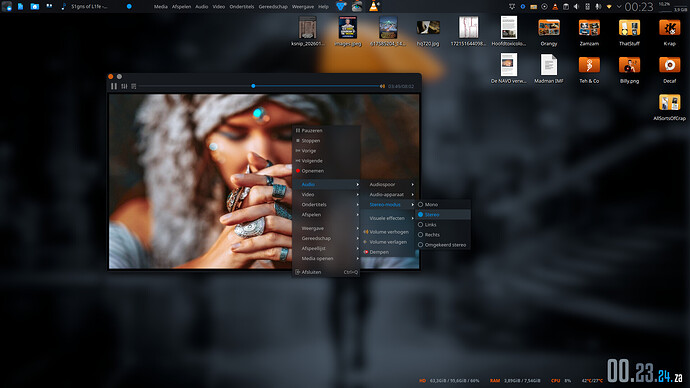
Task: Select the Links radio option
Action: tap(443, 225)
